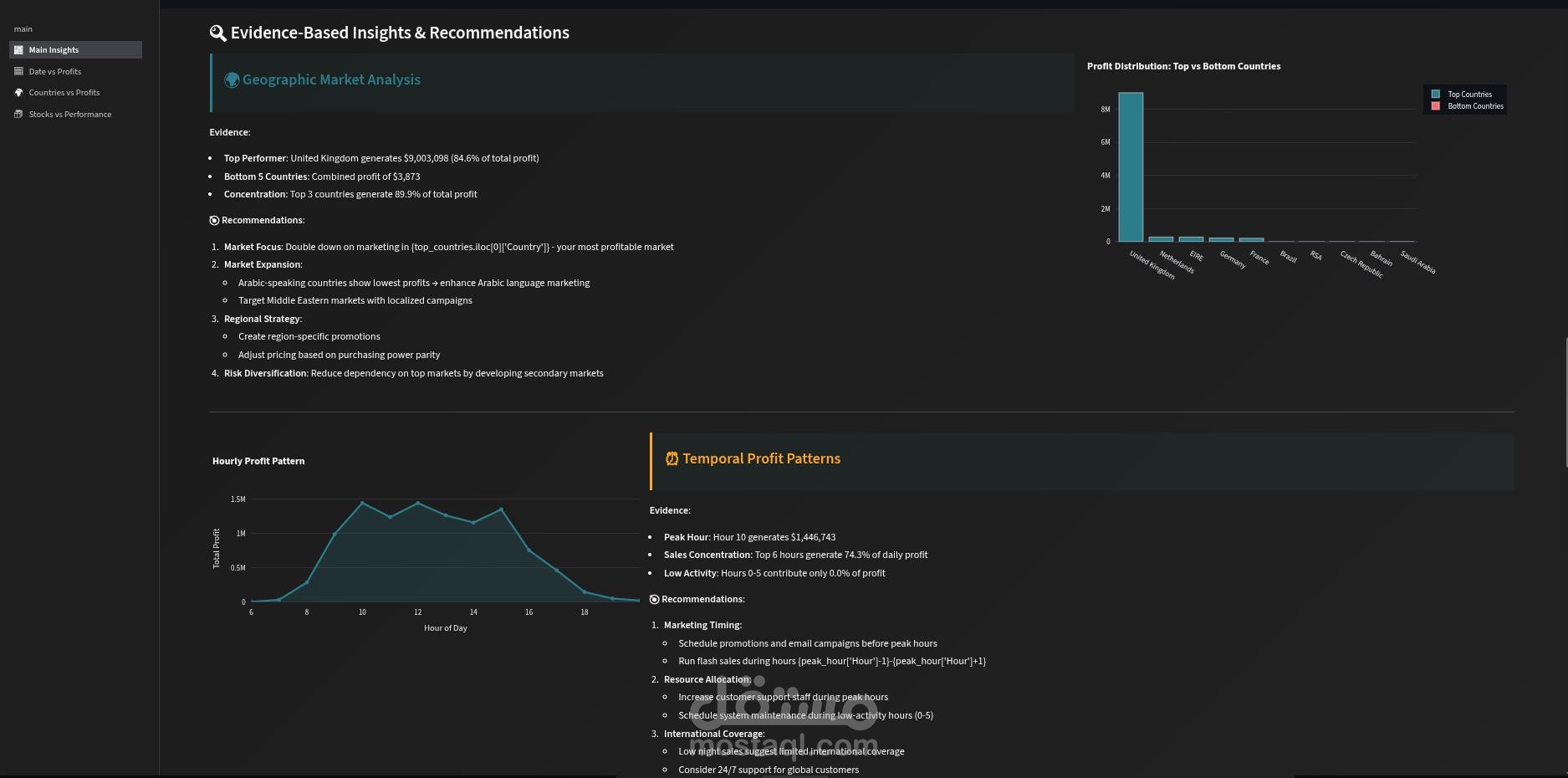Image resolution: width=1568 pixels, height=778 pixels.
Task: Click 'Profit Distribution: Top vs Bottom Countries' title
Action: [1183, 66]
